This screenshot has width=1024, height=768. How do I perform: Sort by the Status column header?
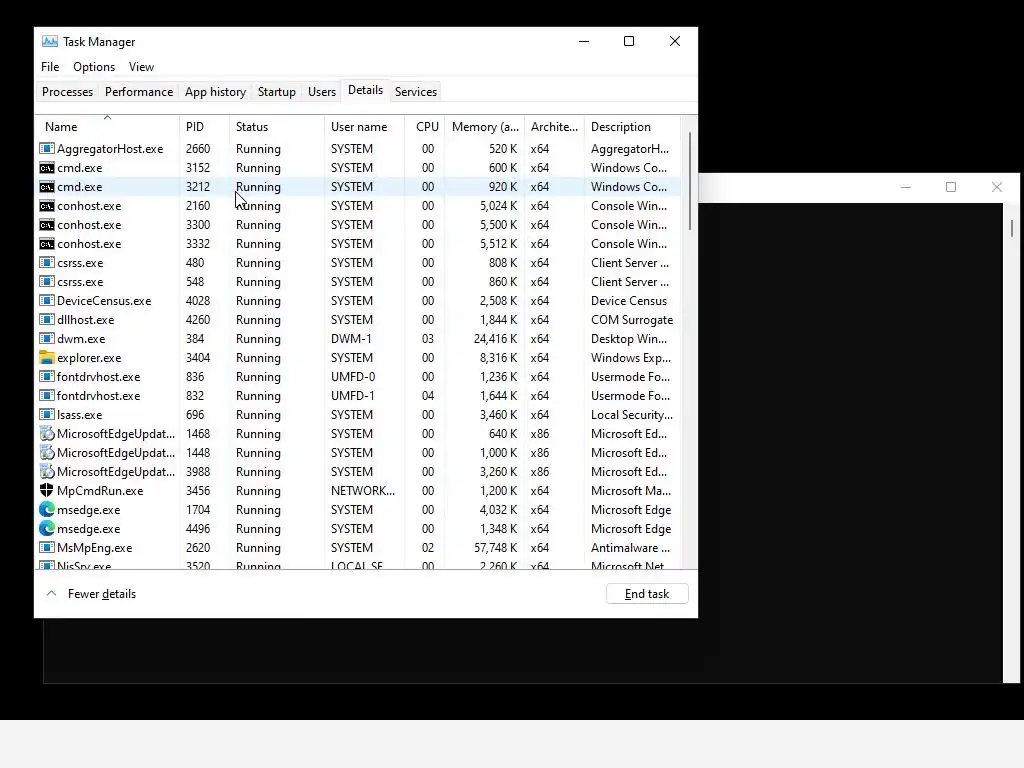click(x=277, y=126)
